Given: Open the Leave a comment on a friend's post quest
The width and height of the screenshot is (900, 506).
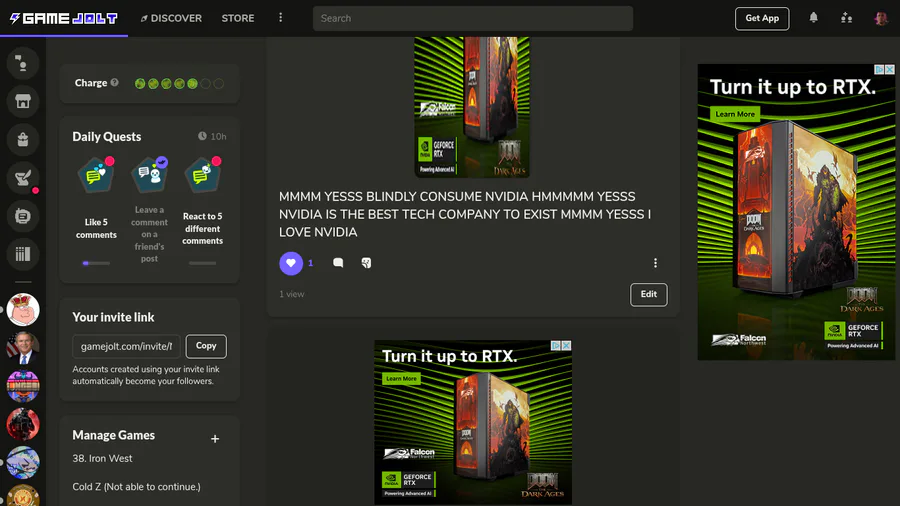Looking at the screenshot, I should 149,209.
